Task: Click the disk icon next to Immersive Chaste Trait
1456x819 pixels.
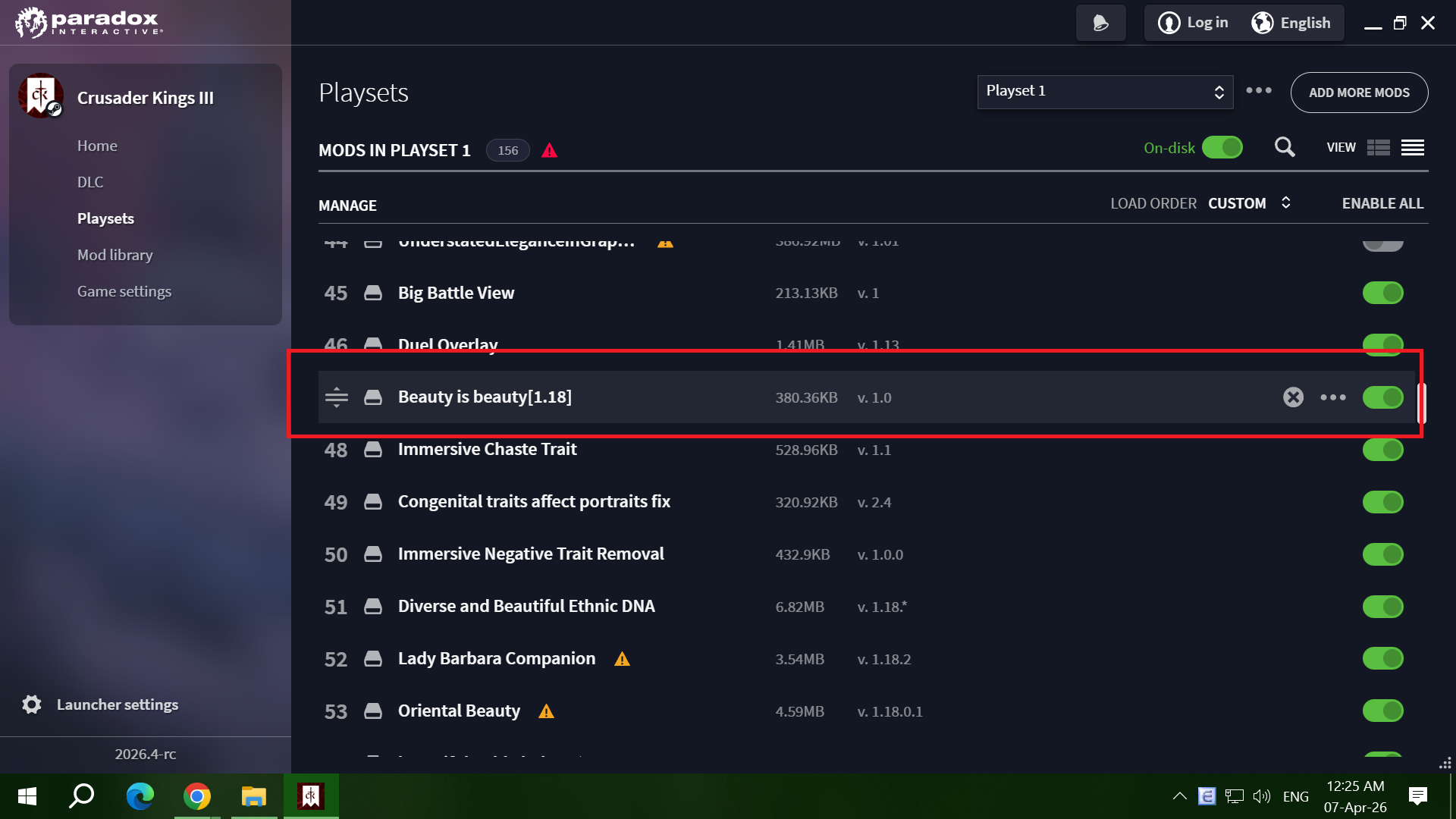Action: 373,450
